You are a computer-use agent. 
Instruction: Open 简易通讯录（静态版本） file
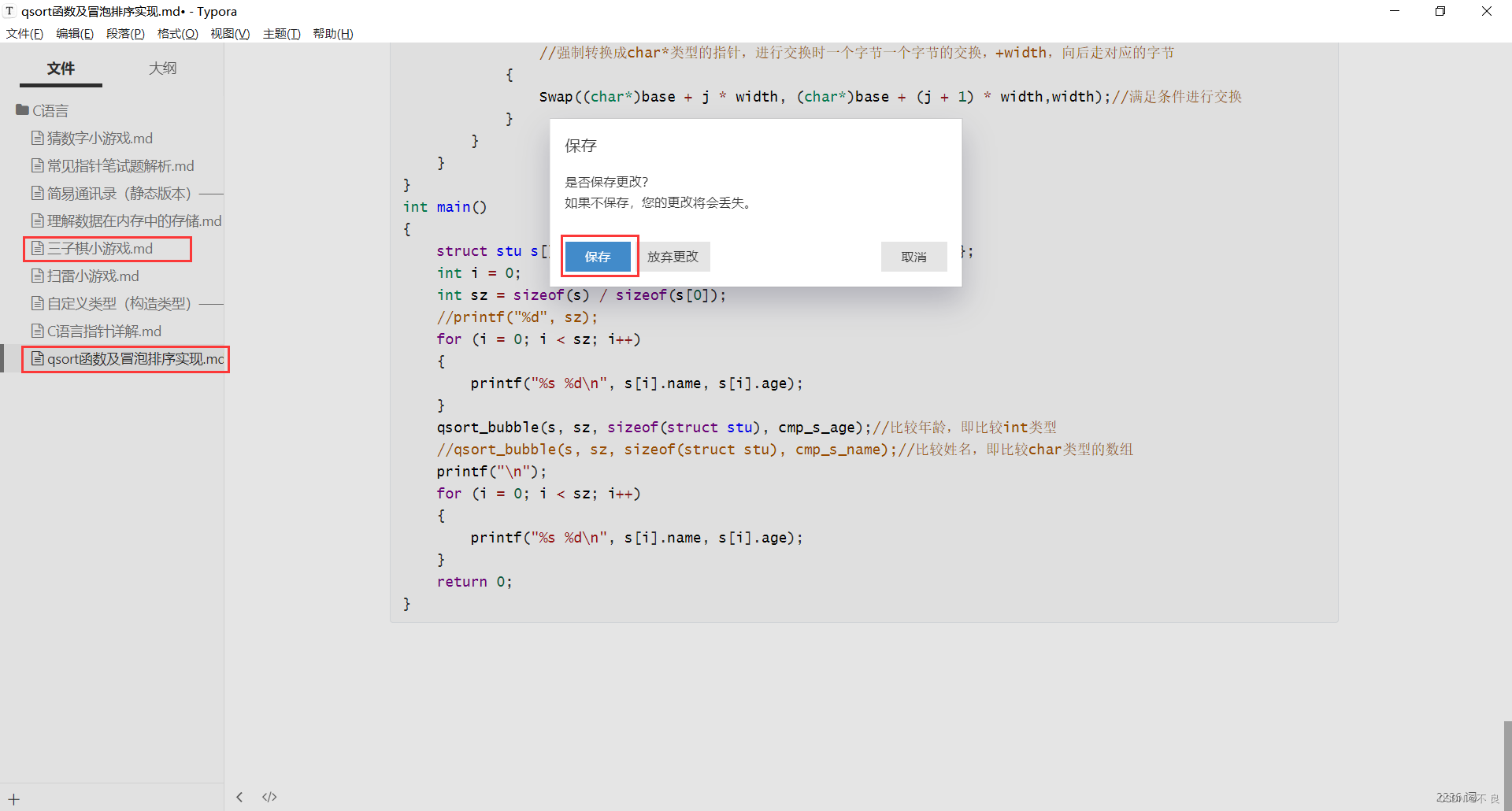click(x=126, y=194)
